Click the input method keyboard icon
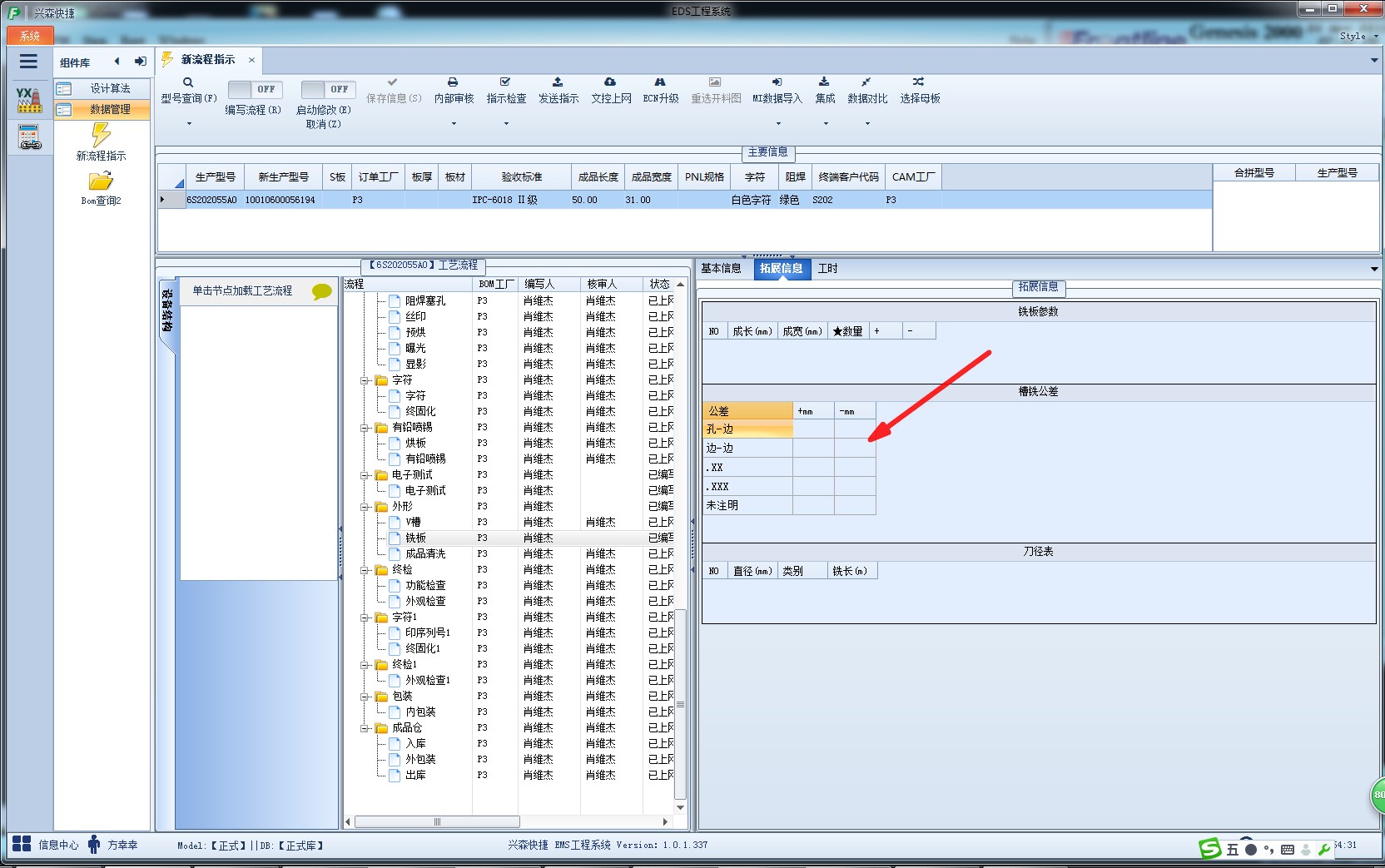 1288,850
